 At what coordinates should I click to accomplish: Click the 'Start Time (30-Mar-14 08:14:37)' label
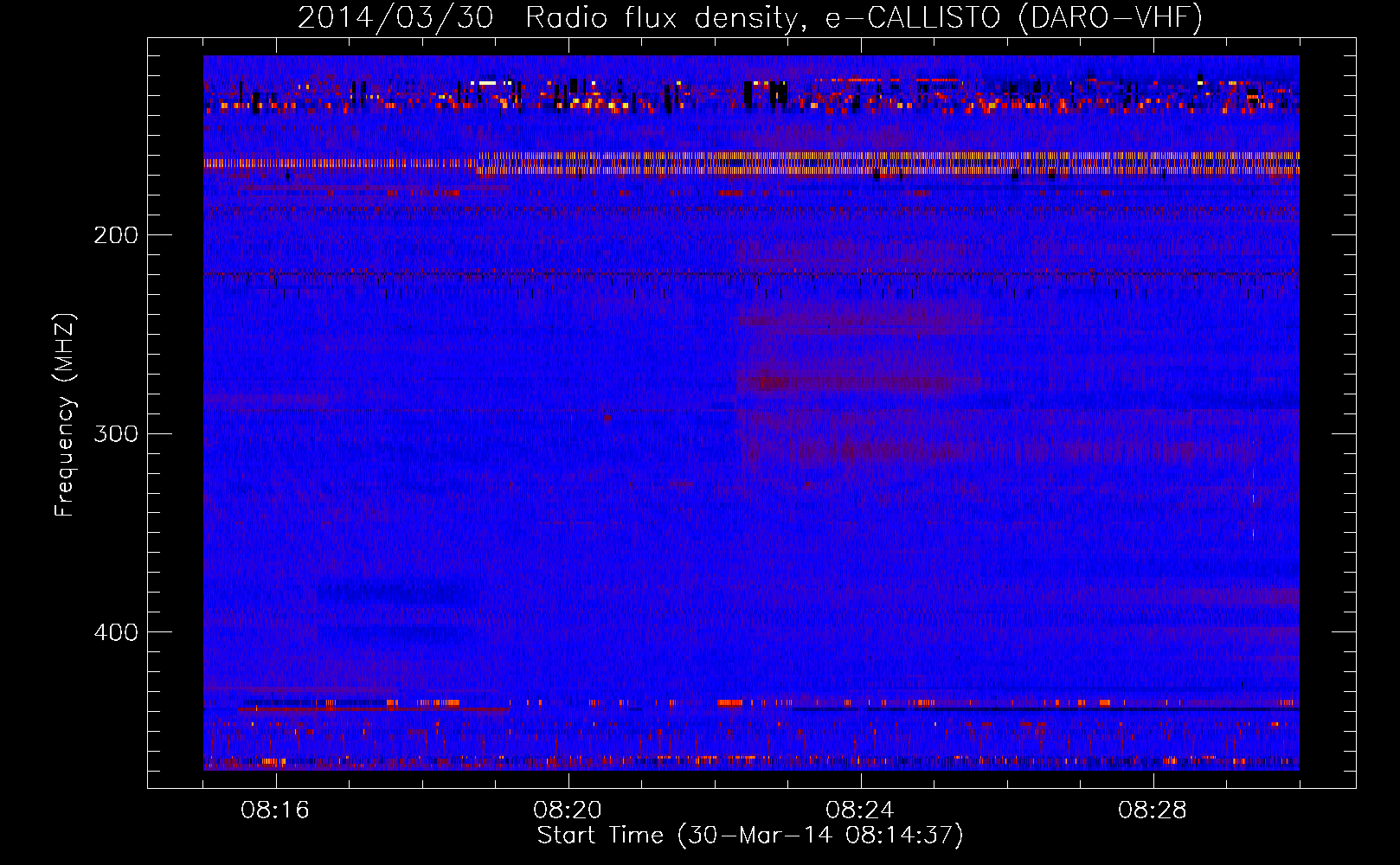[x=750, y=836]
